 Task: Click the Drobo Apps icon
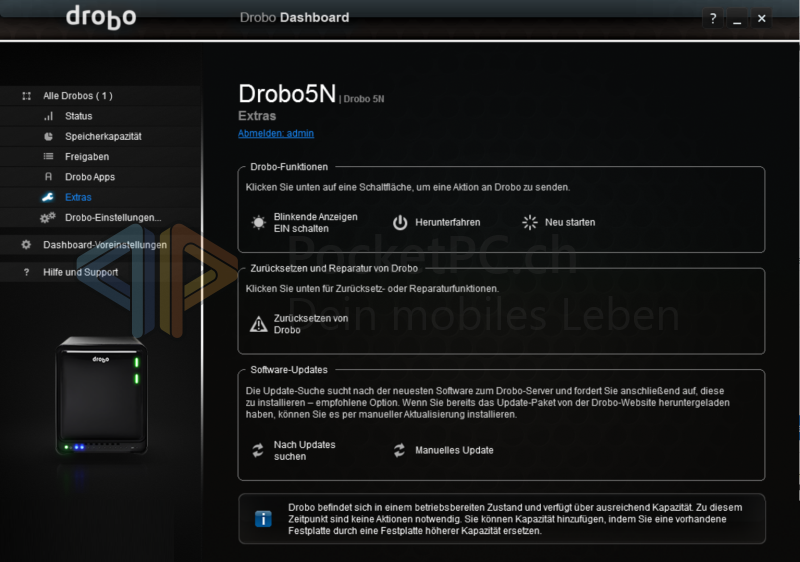[x=48, y=177]
